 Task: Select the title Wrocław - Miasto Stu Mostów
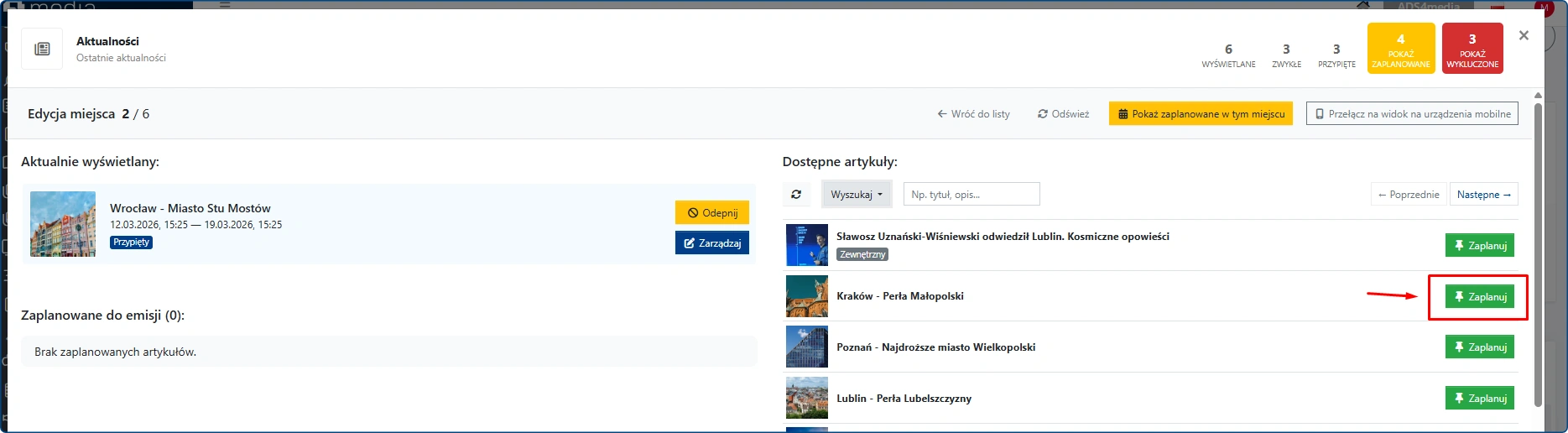pyautogui.click(x=190, y=208)
